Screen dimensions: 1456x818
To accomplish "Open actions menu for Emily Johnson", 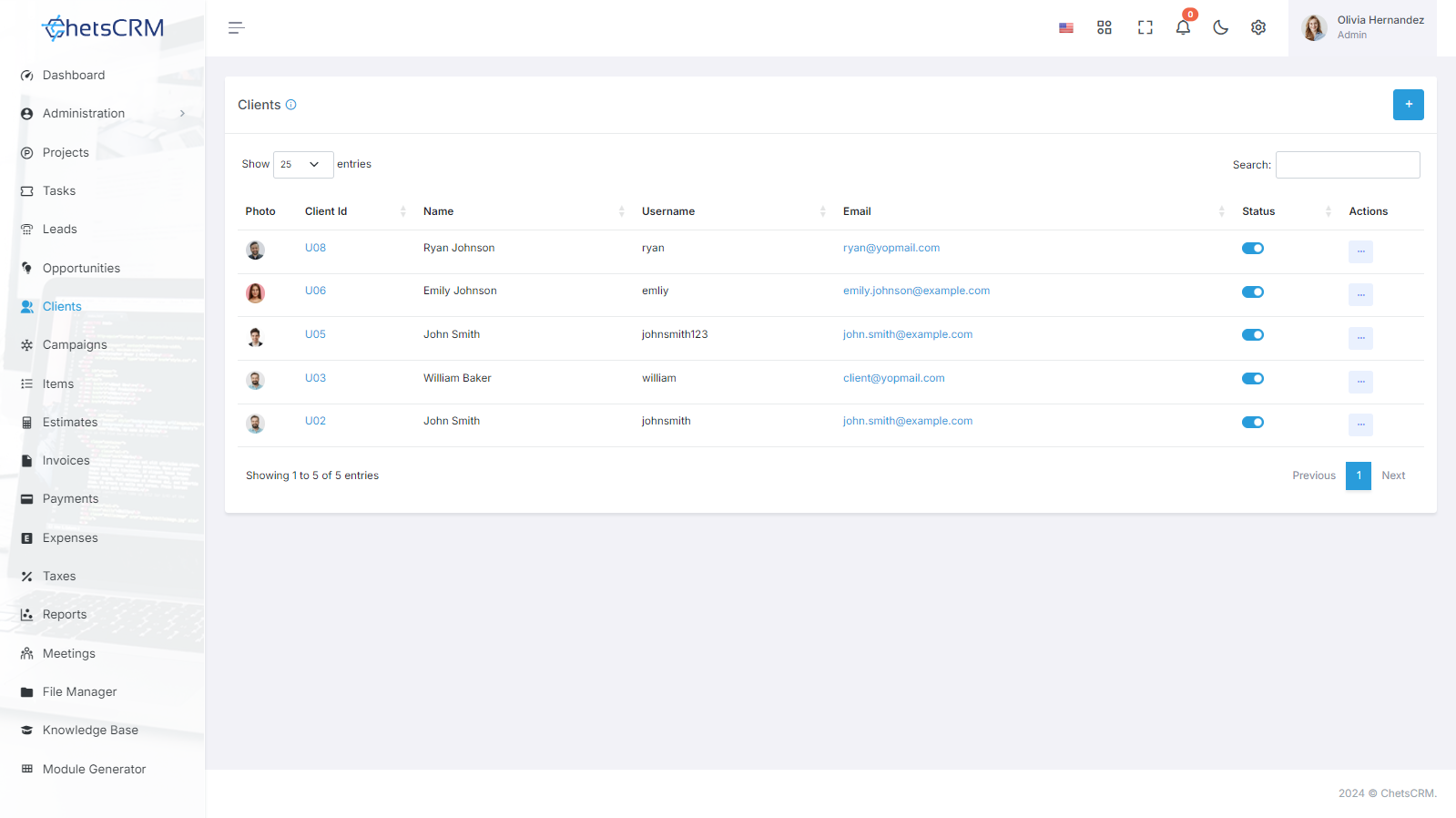I will pyautogui.click(x=1360, y=295).
